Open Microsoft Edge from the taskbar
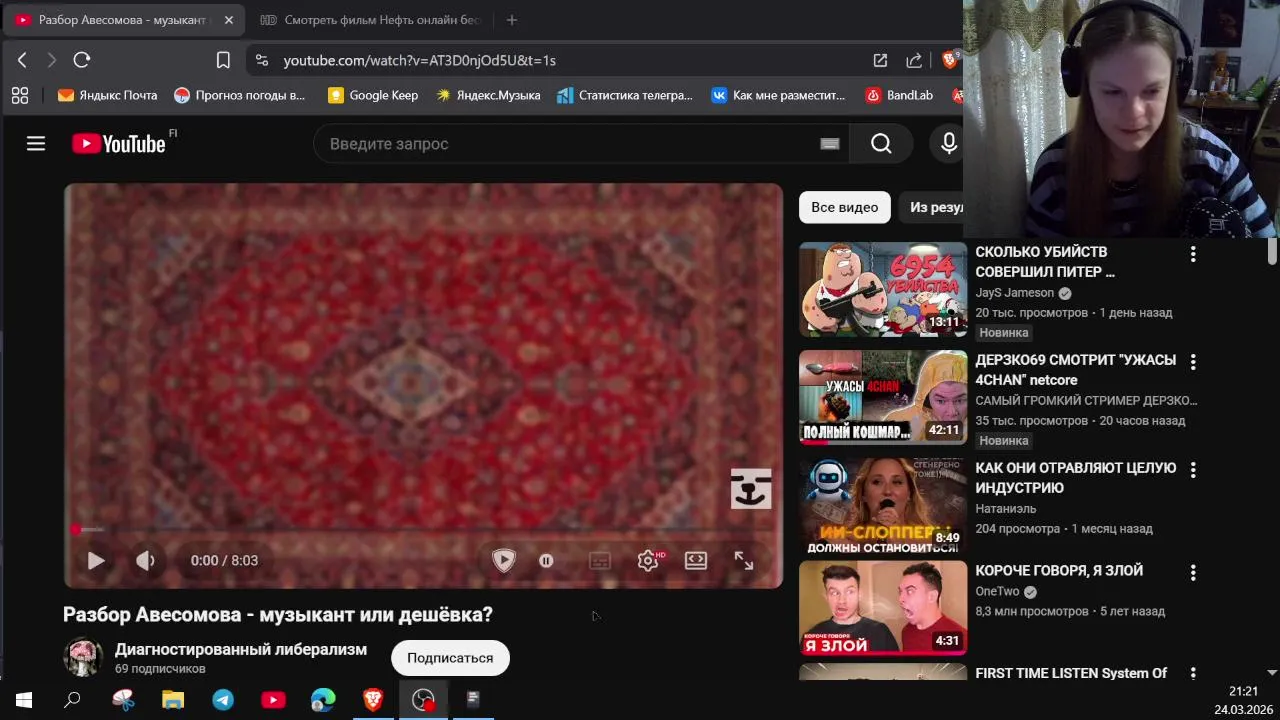This screenshot has height=720, width=1280. pos(323,700)
